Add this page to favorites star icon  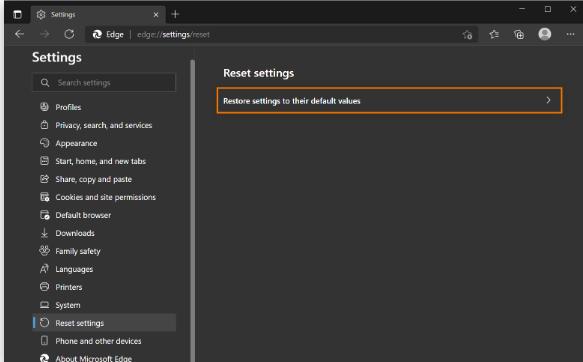coord(467,35)
